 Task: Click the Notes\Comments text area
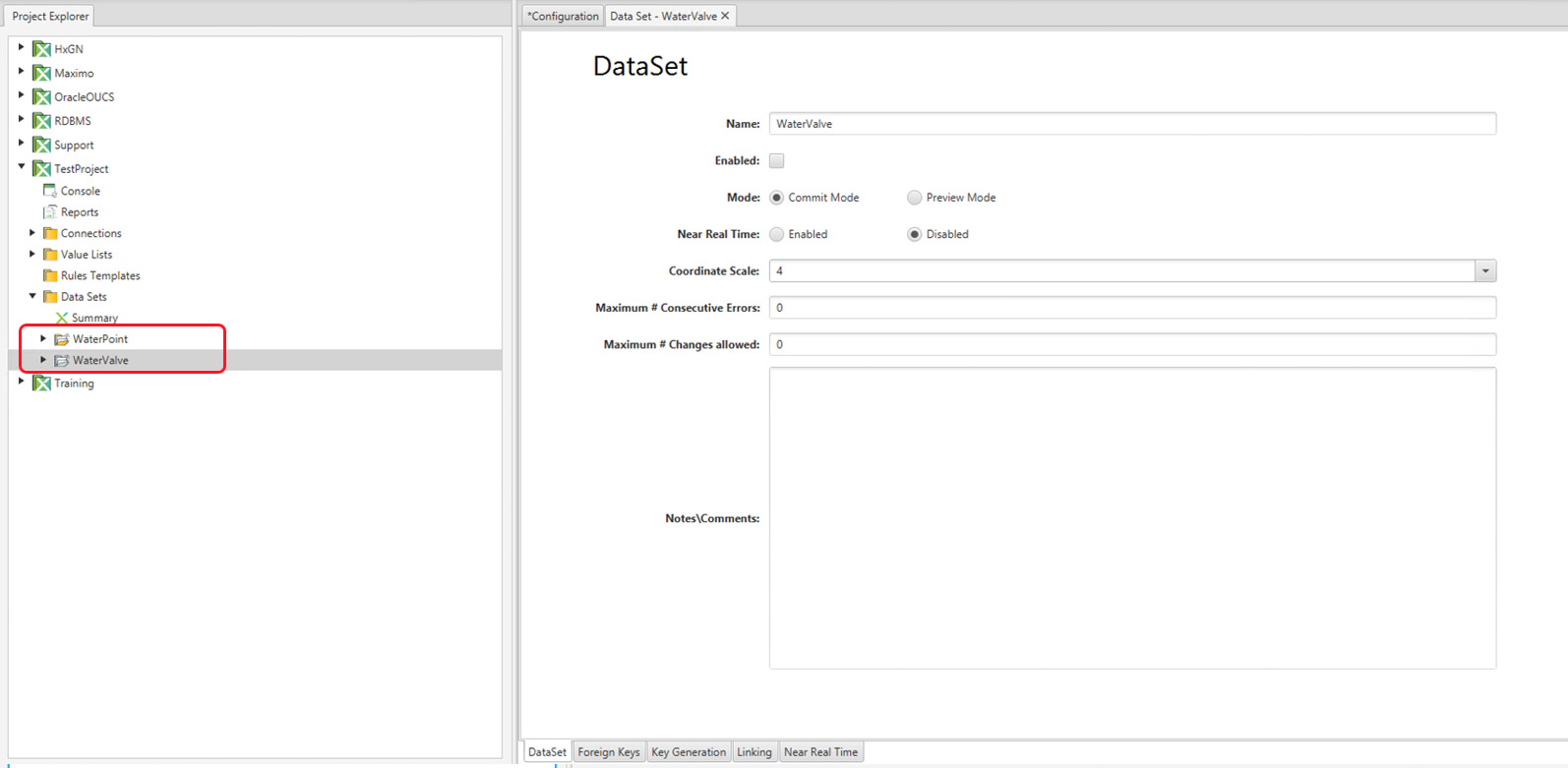[1132, 518]
